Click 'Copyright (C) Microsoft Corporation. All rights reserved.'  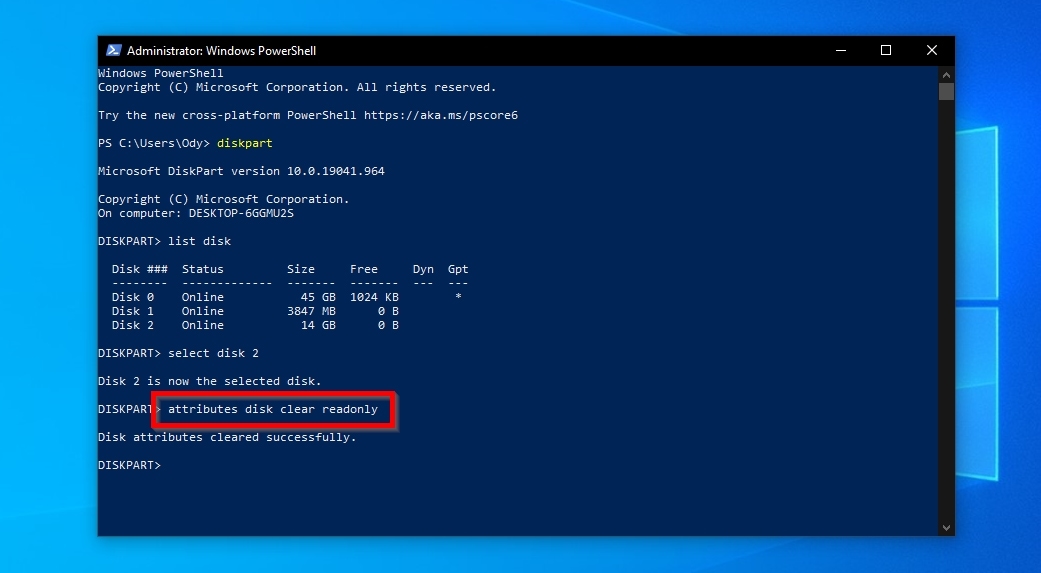[297, 87]
